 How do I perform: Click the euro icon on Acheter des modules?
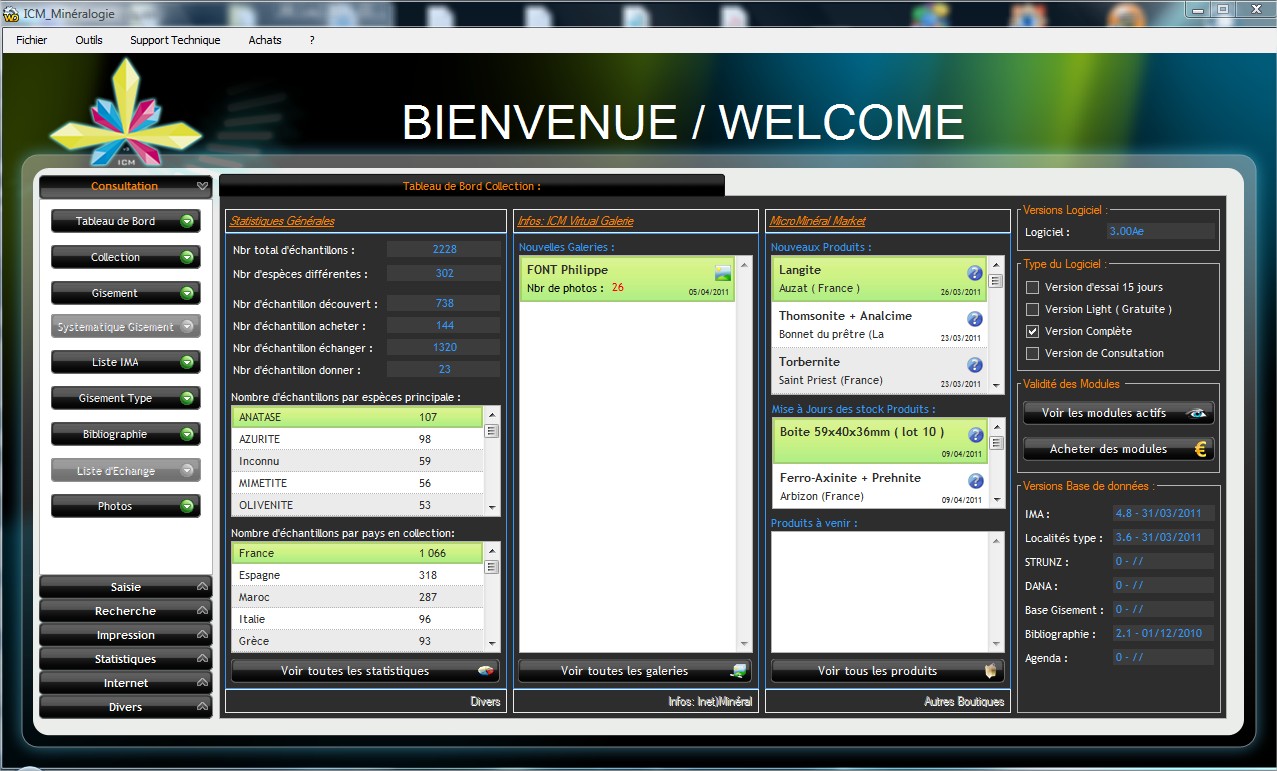(x=1201, y=449)
